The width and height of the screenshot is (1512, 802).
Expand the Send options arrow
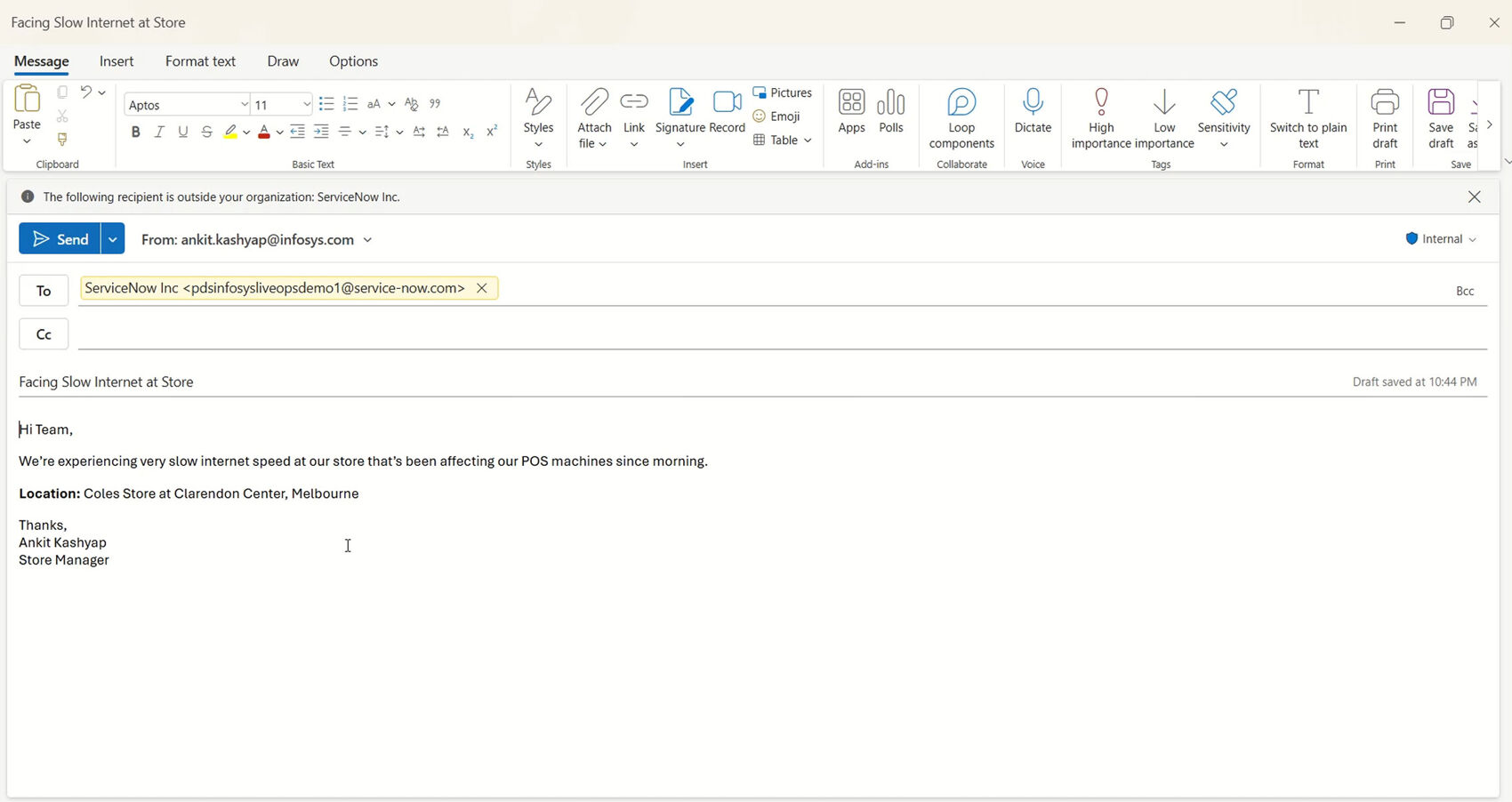tap(113, 239)
